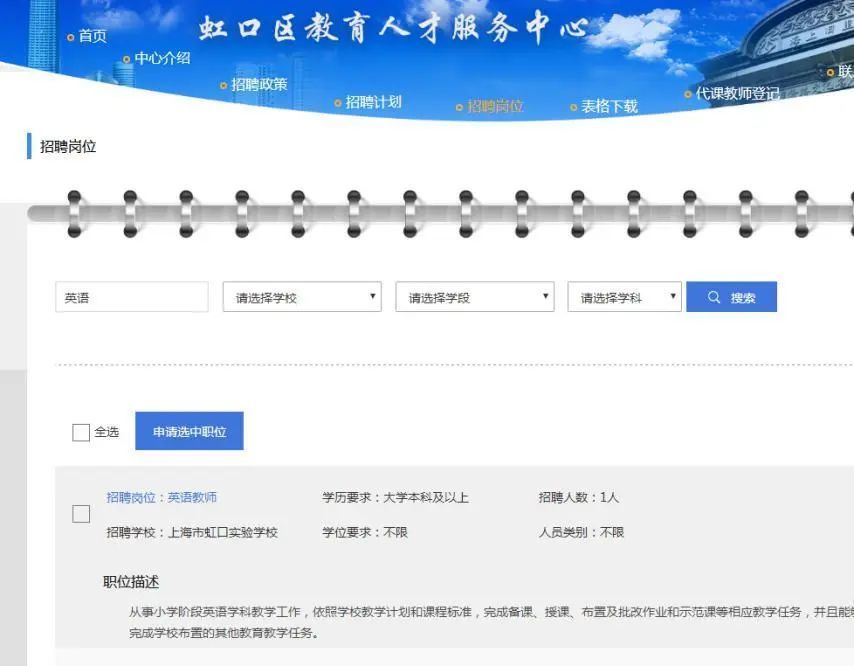Tick the 全选 select-all checkbox
Viewport: 854px width, 666px height.
[81, 432]
